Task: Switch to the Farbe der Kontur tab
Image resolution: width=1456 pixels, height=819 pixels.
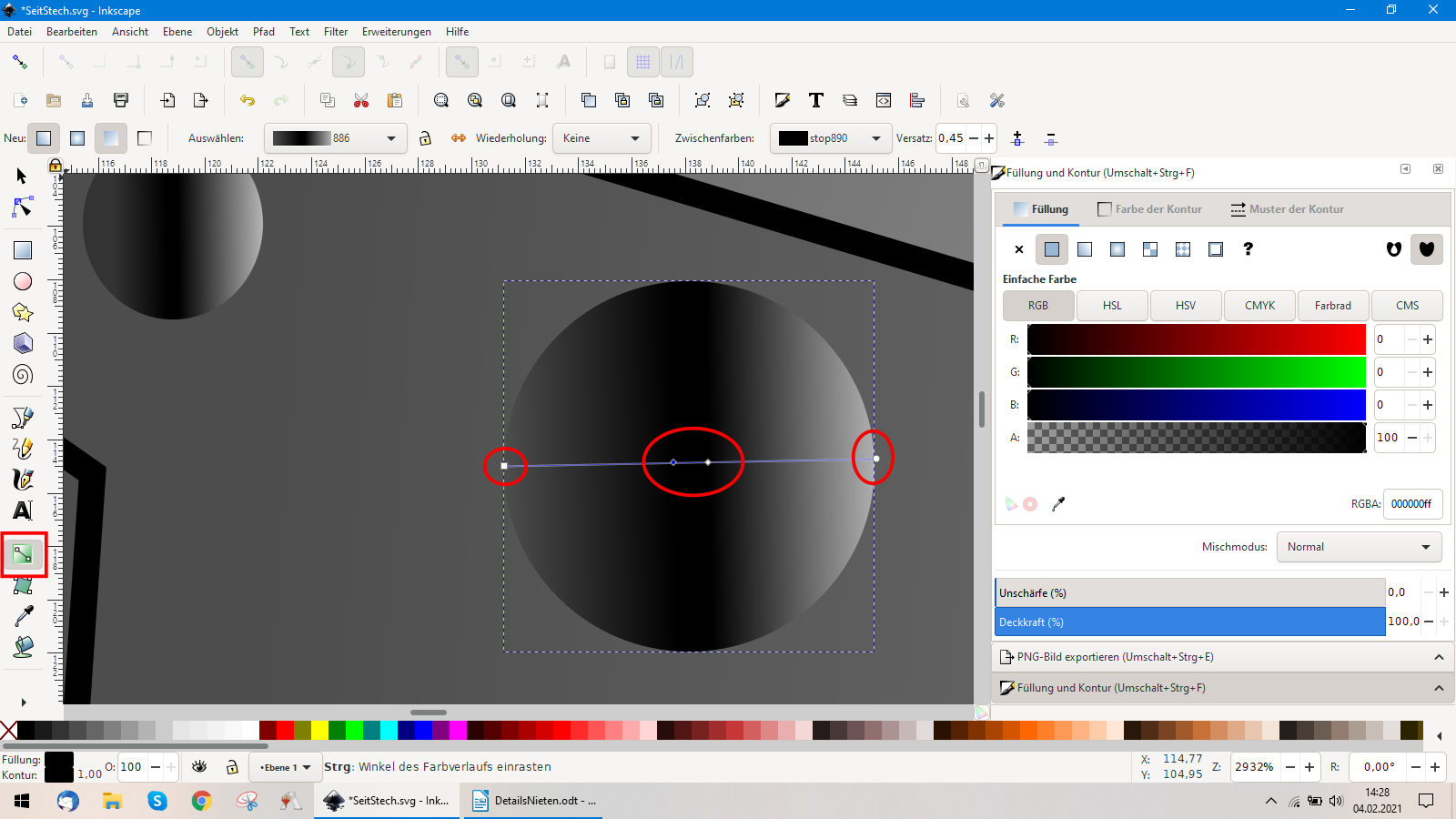Action: pos(1150,209)
